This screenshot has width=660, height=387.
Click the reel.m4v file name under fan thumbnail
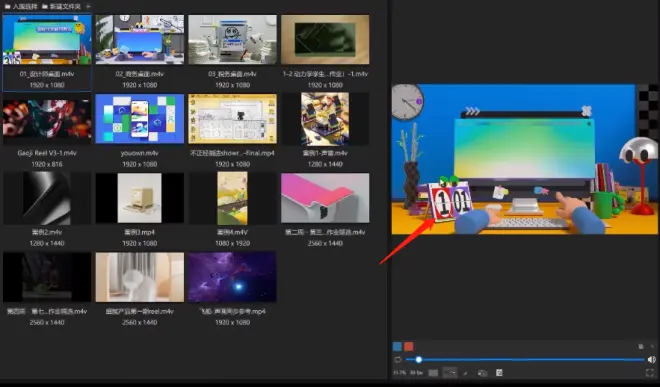[140, 311]
